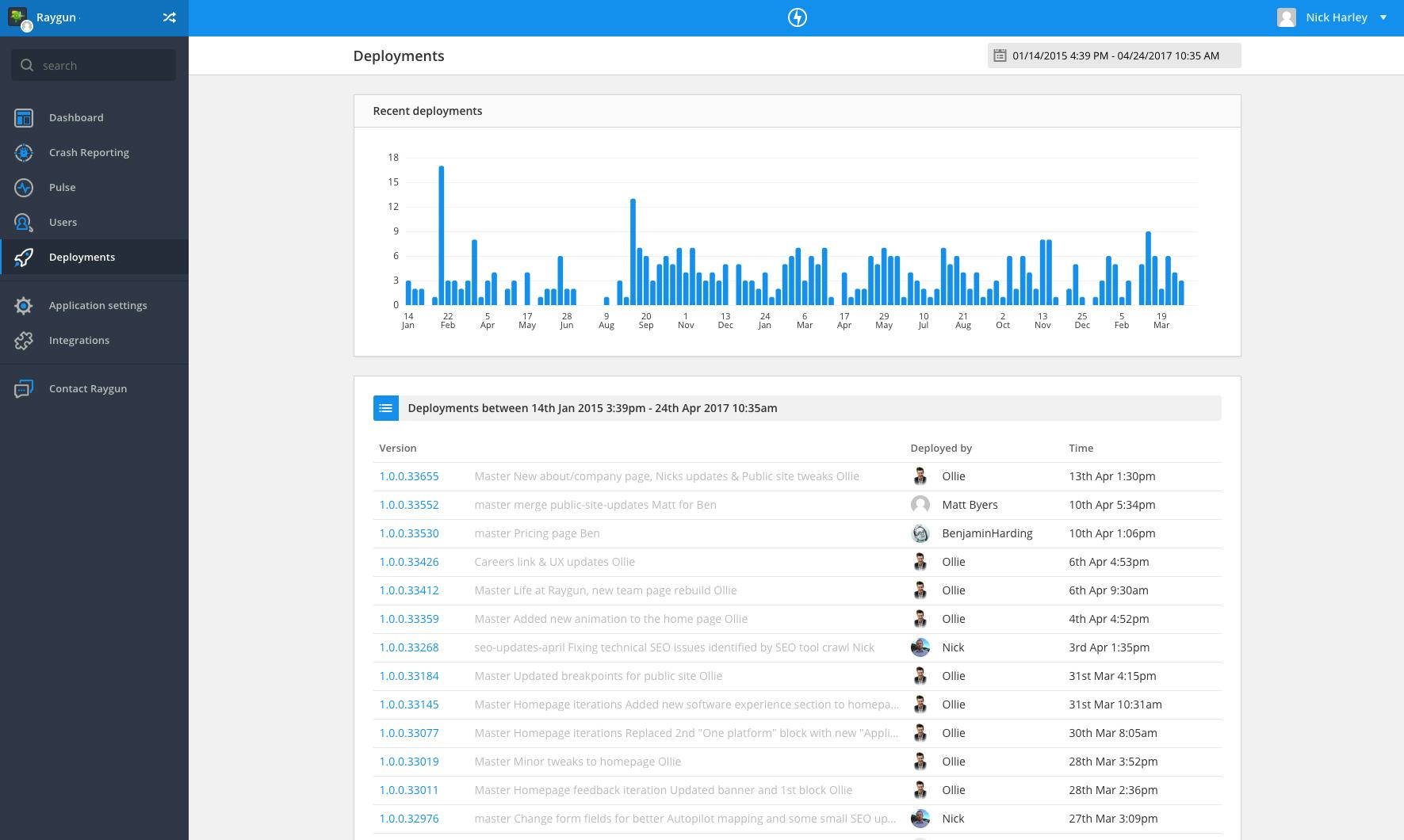The width and height of the screenshot is (1404, 840).
Task: Open the Pulse menu item
Action: point(62,188)
